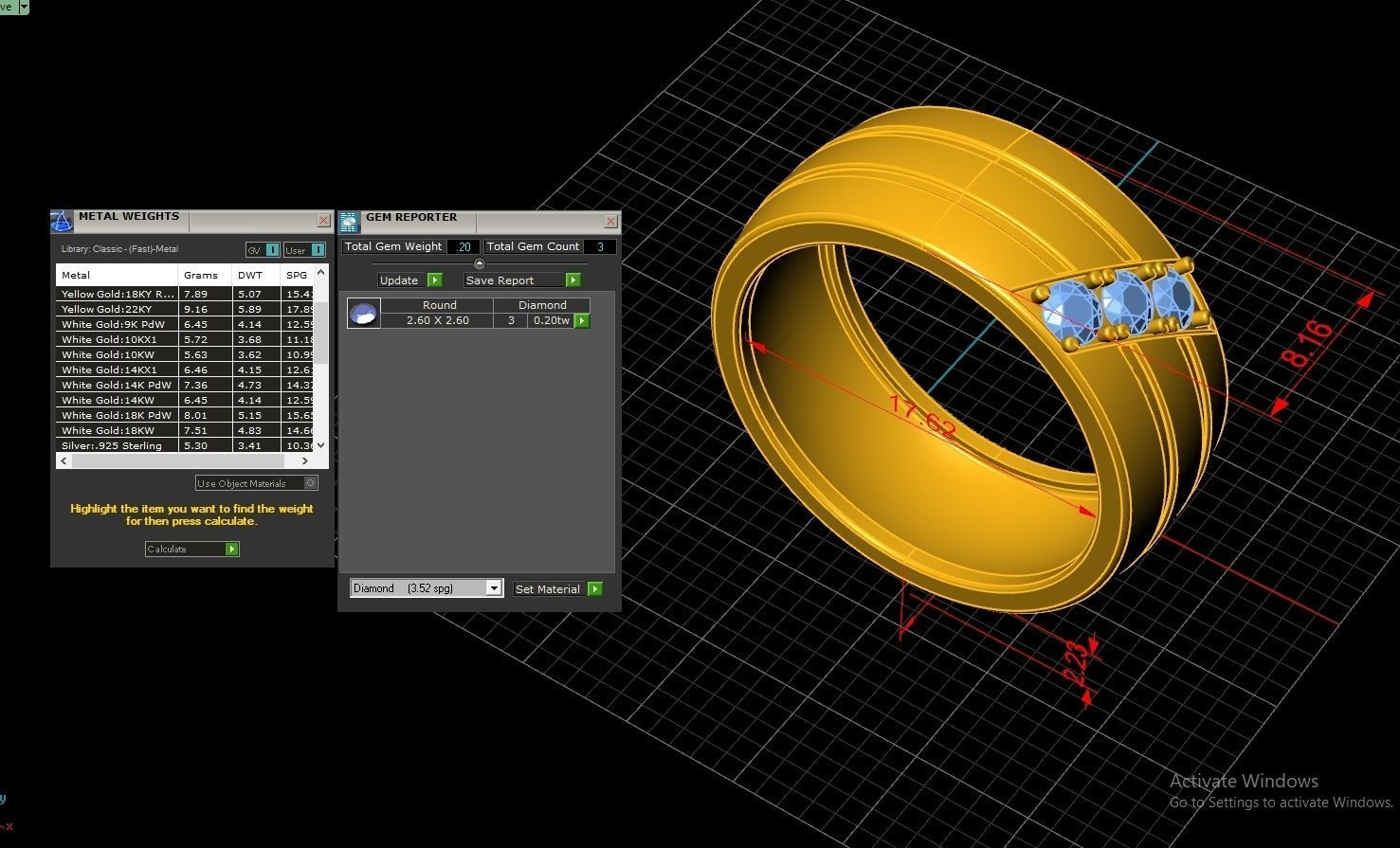Click the green arrow next to Update
Screen dimensions: 1400x848
coord(434,280)
